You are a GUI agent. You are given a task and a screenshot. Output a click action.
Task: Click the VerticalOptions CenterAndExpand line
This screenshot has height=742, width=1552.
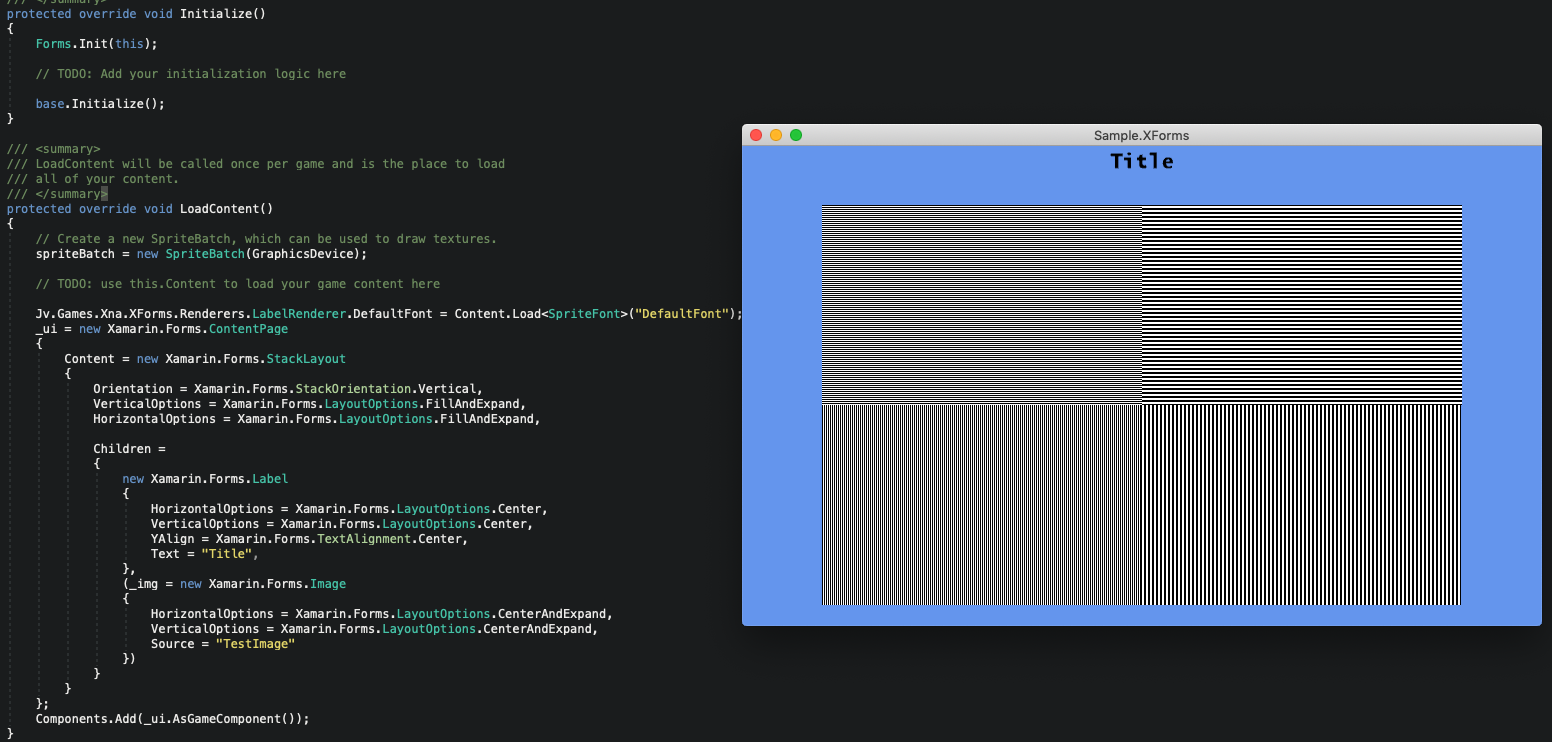[375, 629]
